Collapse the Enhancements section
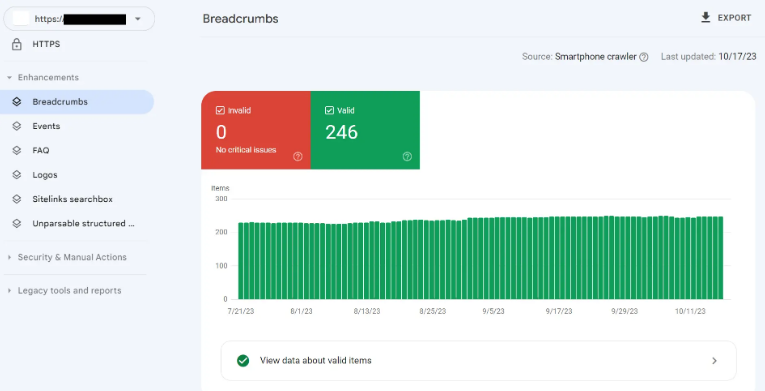This screenshot has height=391, width=765. (x=48, y=78)
